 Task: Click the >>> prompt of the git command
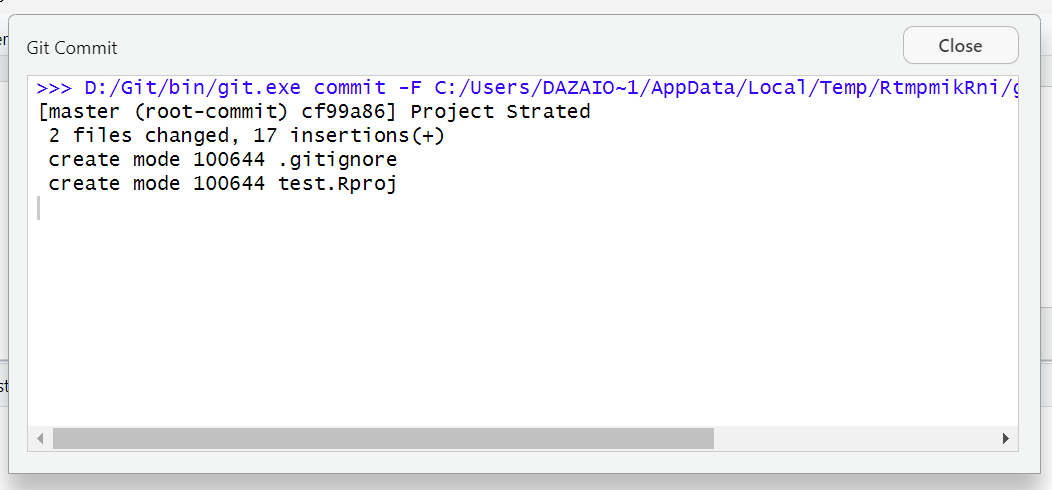pos(54,88)
